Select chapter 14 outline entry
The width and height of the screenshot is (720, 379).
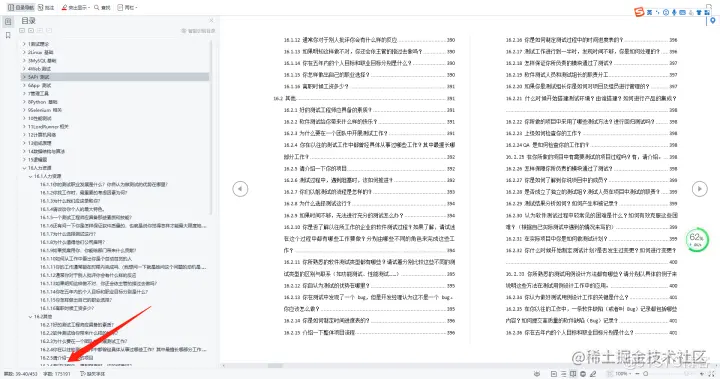tap(46, 152)
